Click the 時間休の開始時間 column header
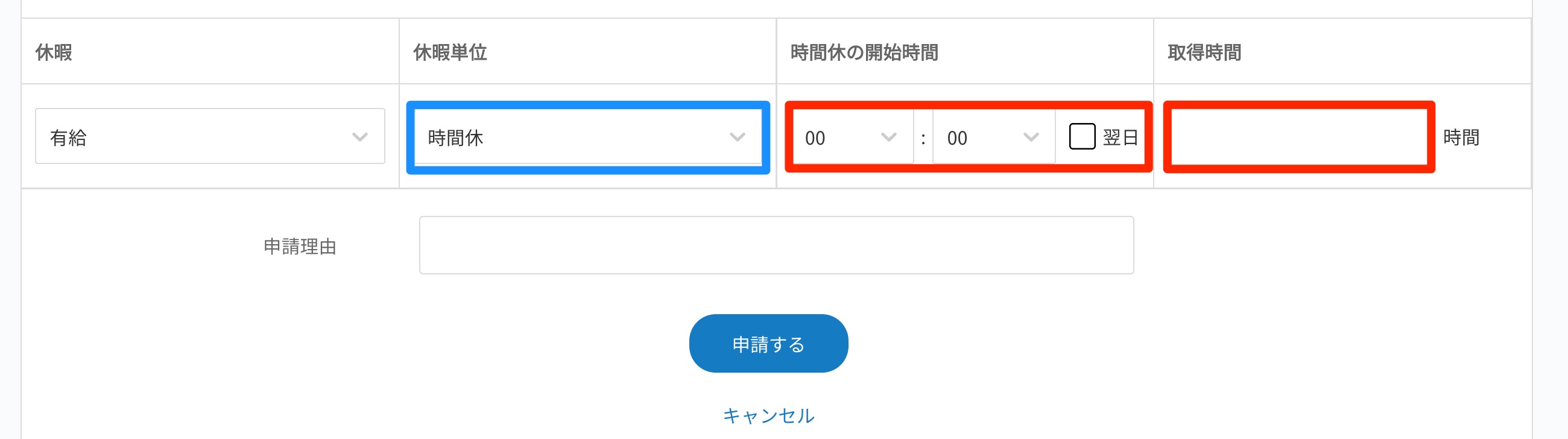The width and height of the screenshot is (1568, 439). coord(864,52)
